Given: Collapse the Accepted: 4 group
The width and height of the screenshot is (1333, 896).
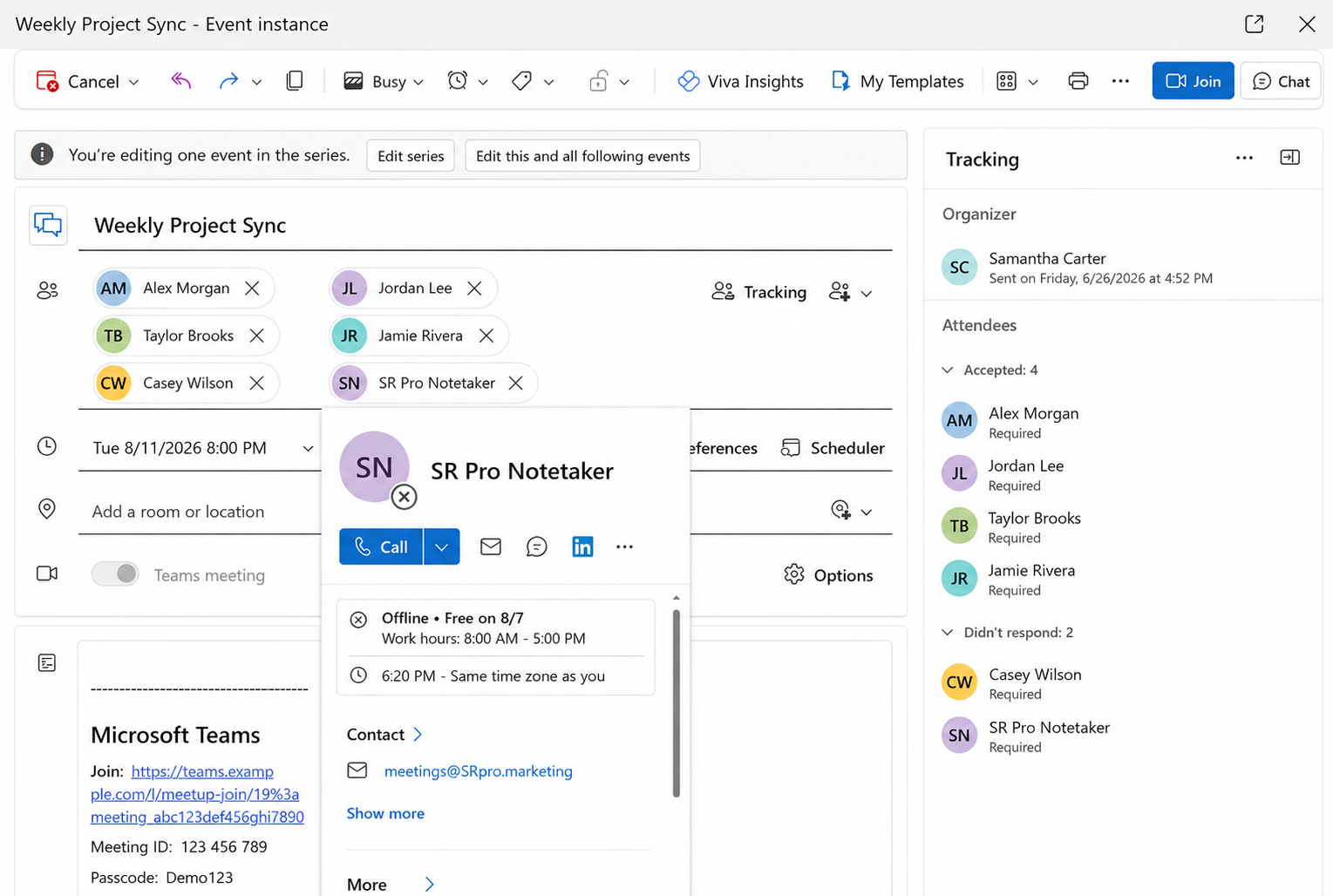Looking at the screenshot, I should 948,370.
